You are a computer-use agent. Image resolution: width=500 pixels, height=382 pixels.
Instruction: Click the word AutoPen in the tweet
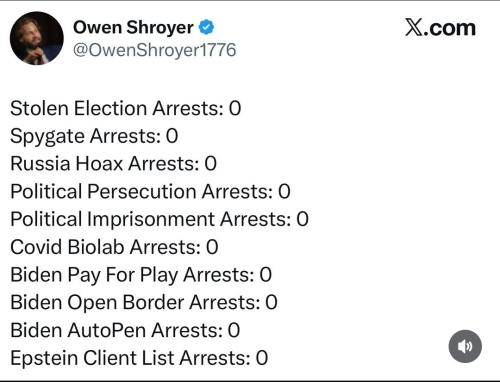pos(107,330)
